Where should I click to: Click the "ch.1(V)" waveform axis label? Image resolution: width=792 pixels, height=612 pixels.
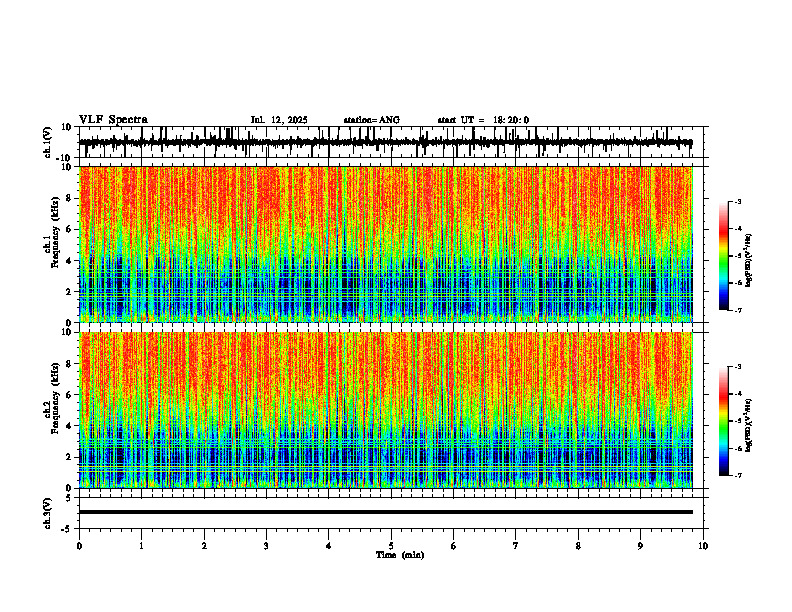[47, 142]
